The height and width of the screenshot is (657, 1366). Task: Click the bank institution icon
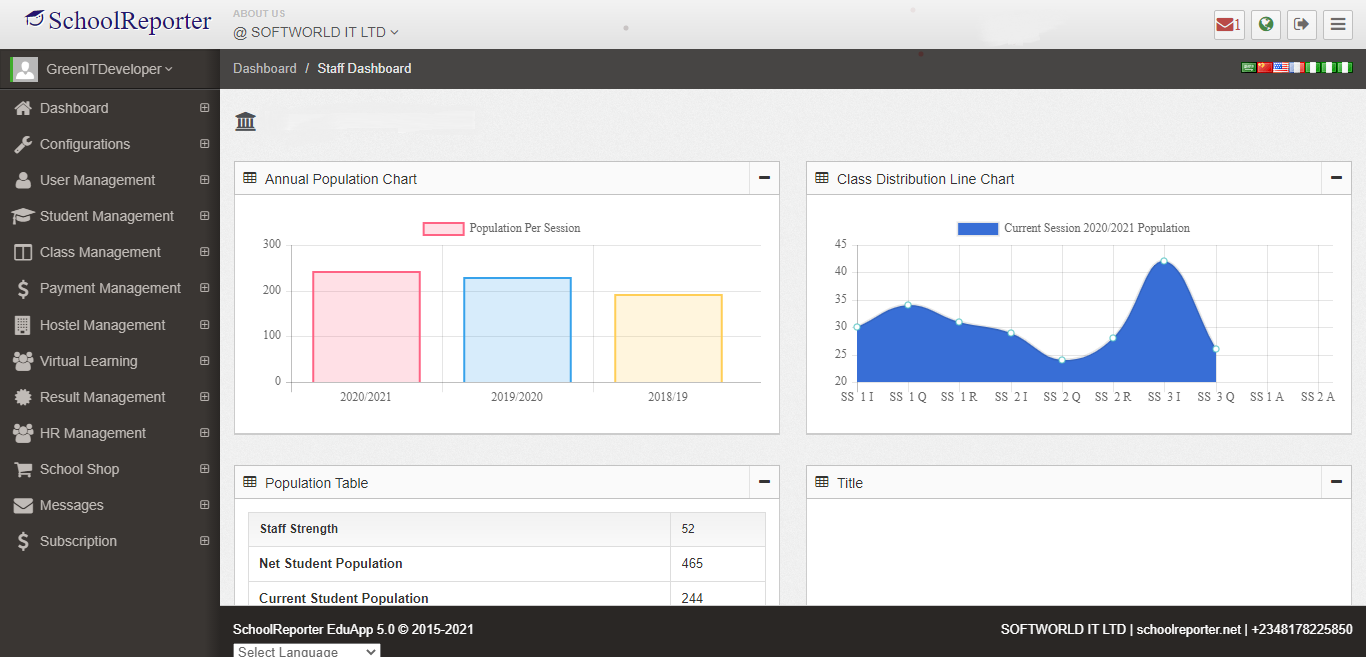[245, 122]
